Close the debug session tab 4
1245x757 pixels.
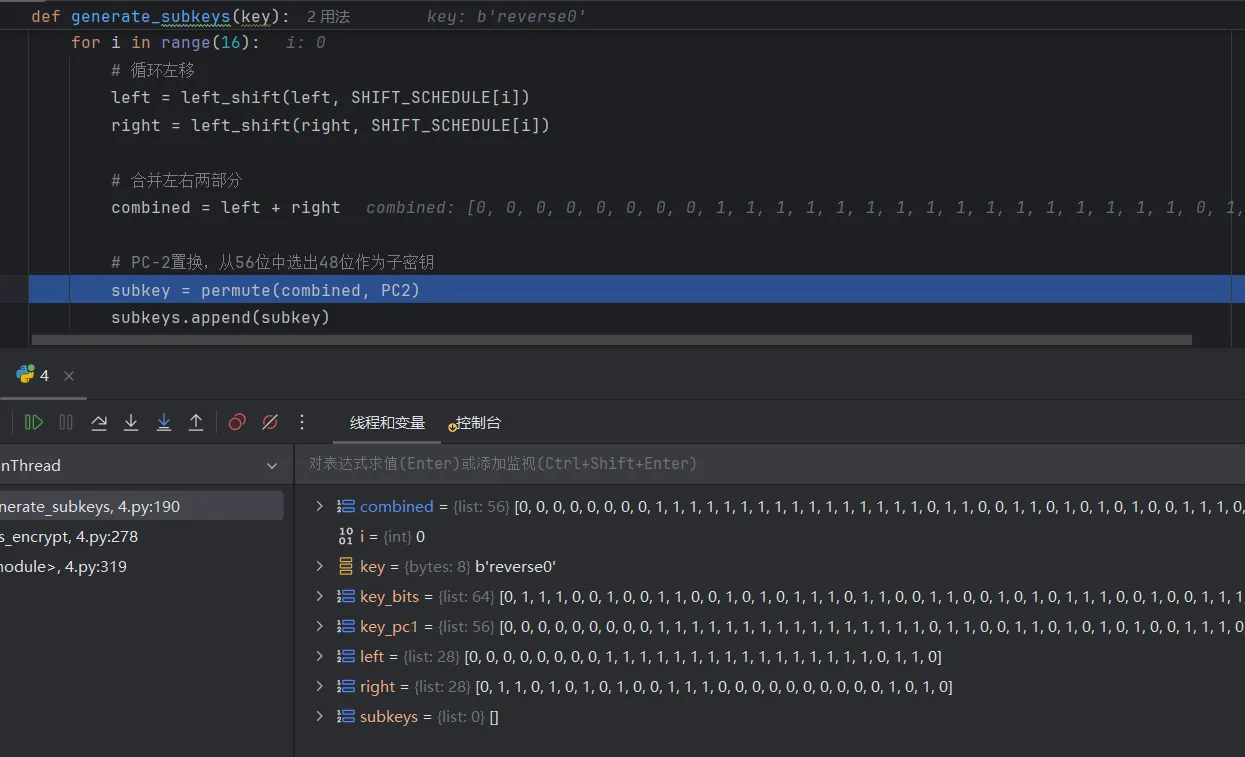pos(69,376)
